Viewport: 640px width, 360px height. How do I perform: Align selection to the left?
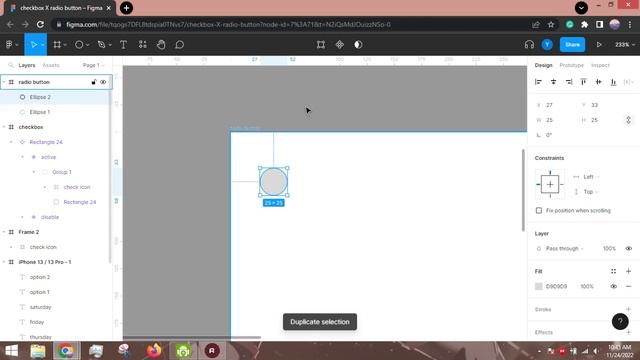click(x=538, y=82)
